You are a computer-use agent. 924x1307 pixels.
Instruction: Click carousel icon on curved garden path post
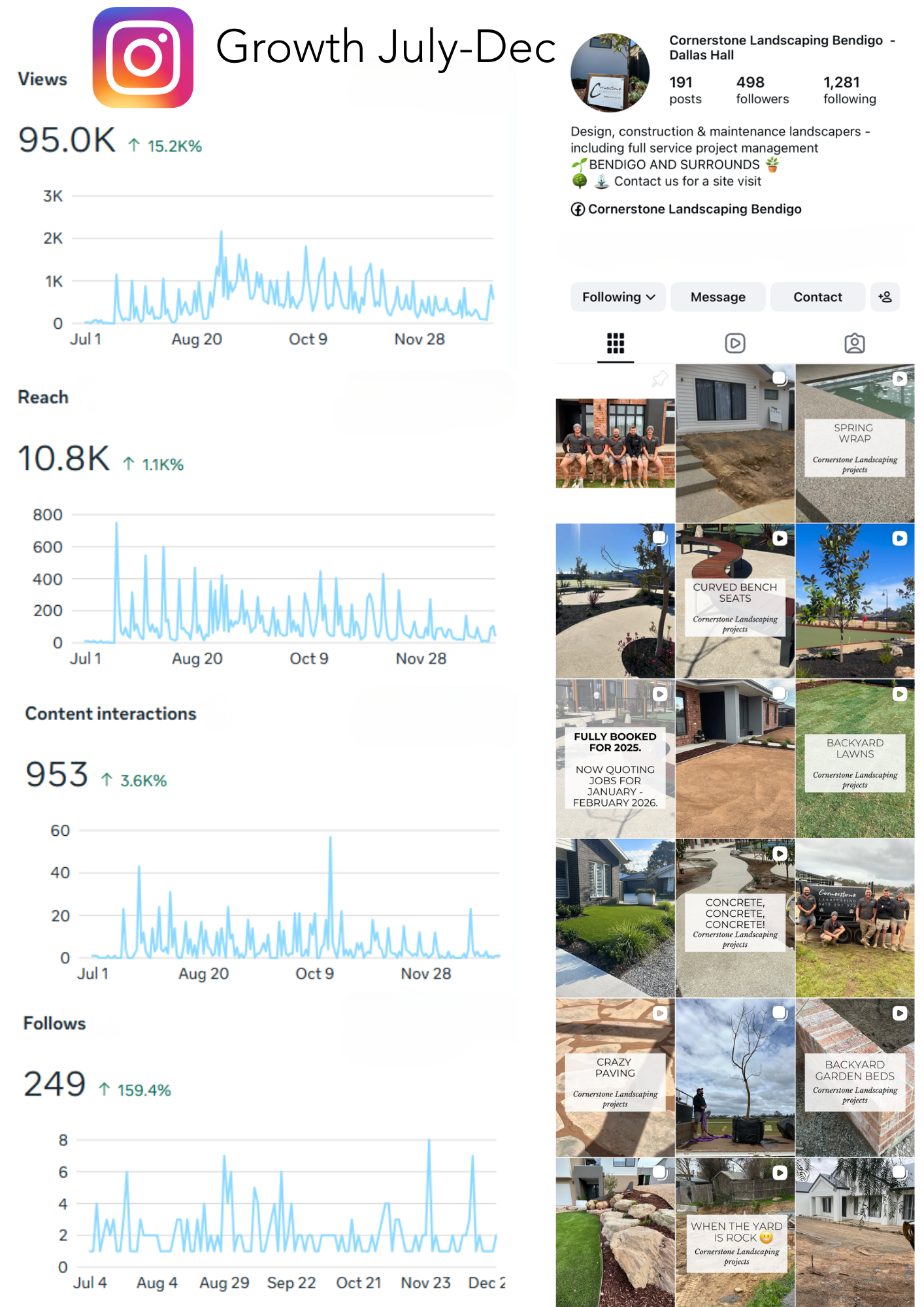click(660, 538)
